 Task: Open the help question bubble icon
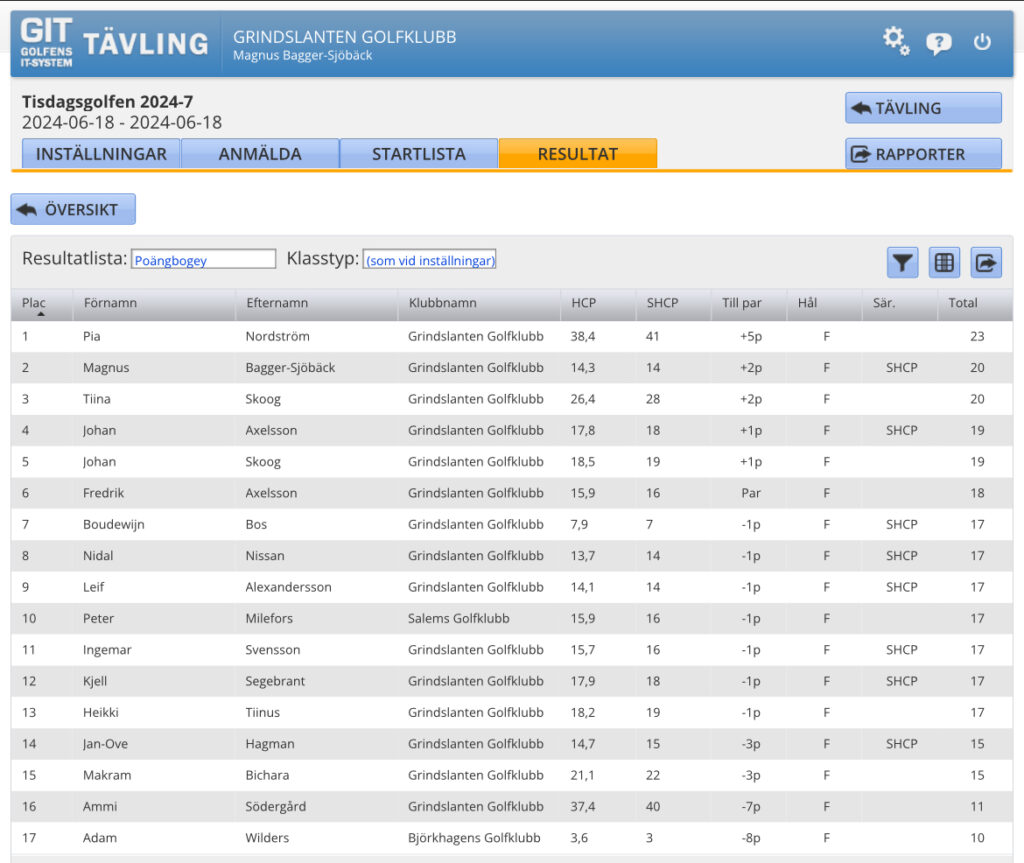(x=938, y=43)
